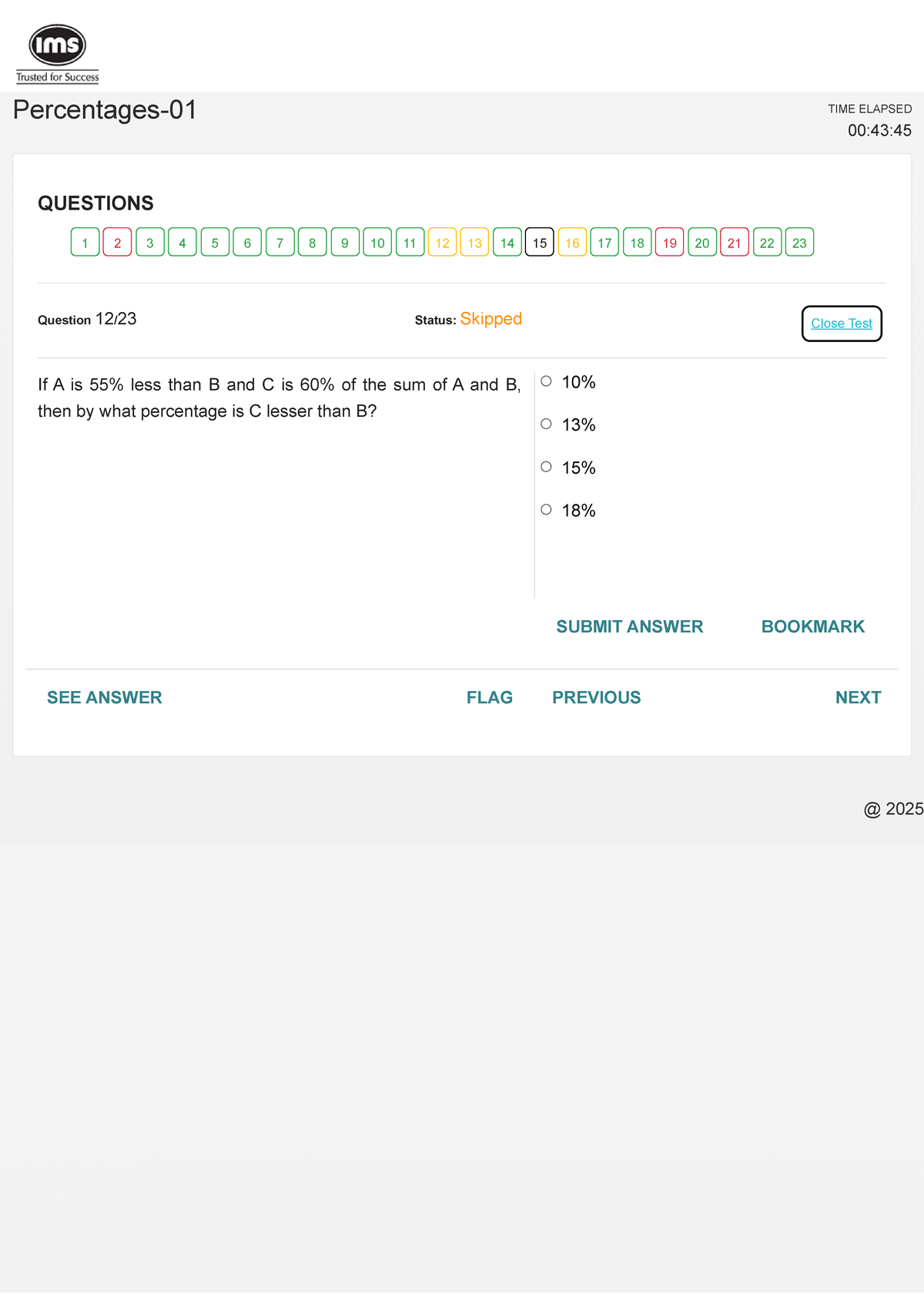The image size is (924, 1308).
Task: Reveal the answer with SEE ANSWER
Action: pos(104,697)
